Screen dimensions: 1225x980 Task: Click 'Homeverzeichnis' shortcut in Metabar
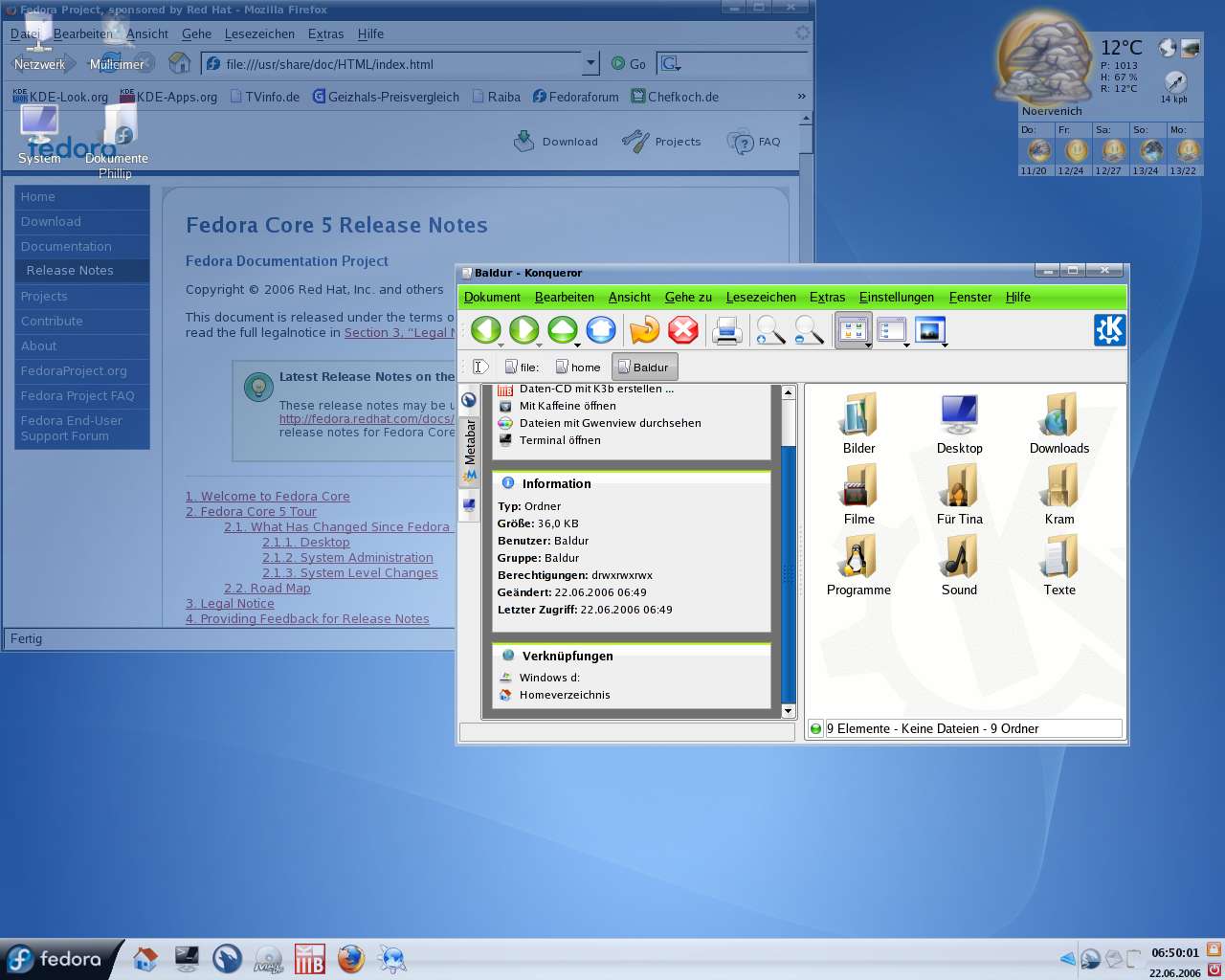click(x=565, y=695)
